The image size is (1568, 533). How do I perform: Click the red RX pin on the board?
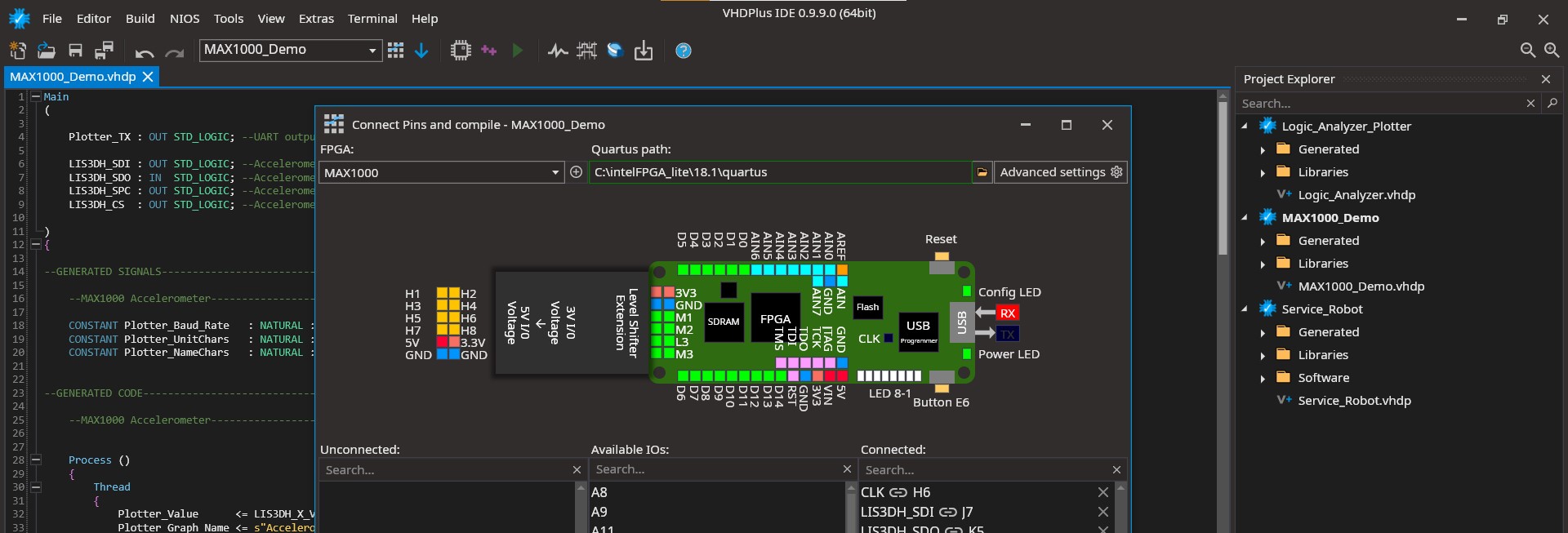click(1008, 313)
